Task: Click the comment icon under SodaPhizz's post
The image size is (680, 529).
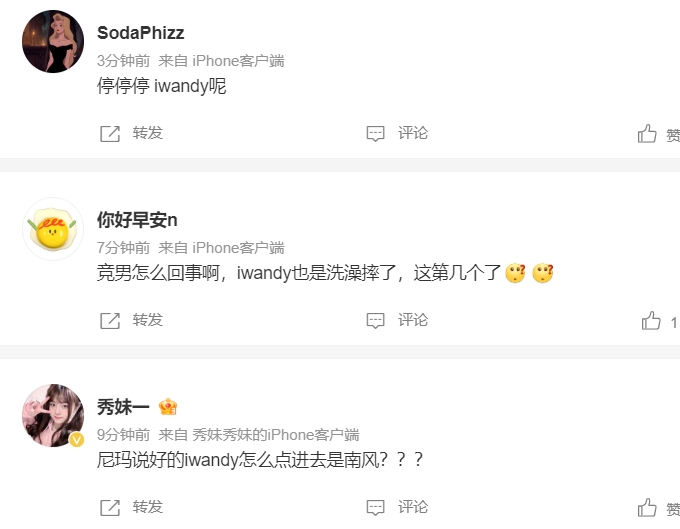Action: [376, 134]
